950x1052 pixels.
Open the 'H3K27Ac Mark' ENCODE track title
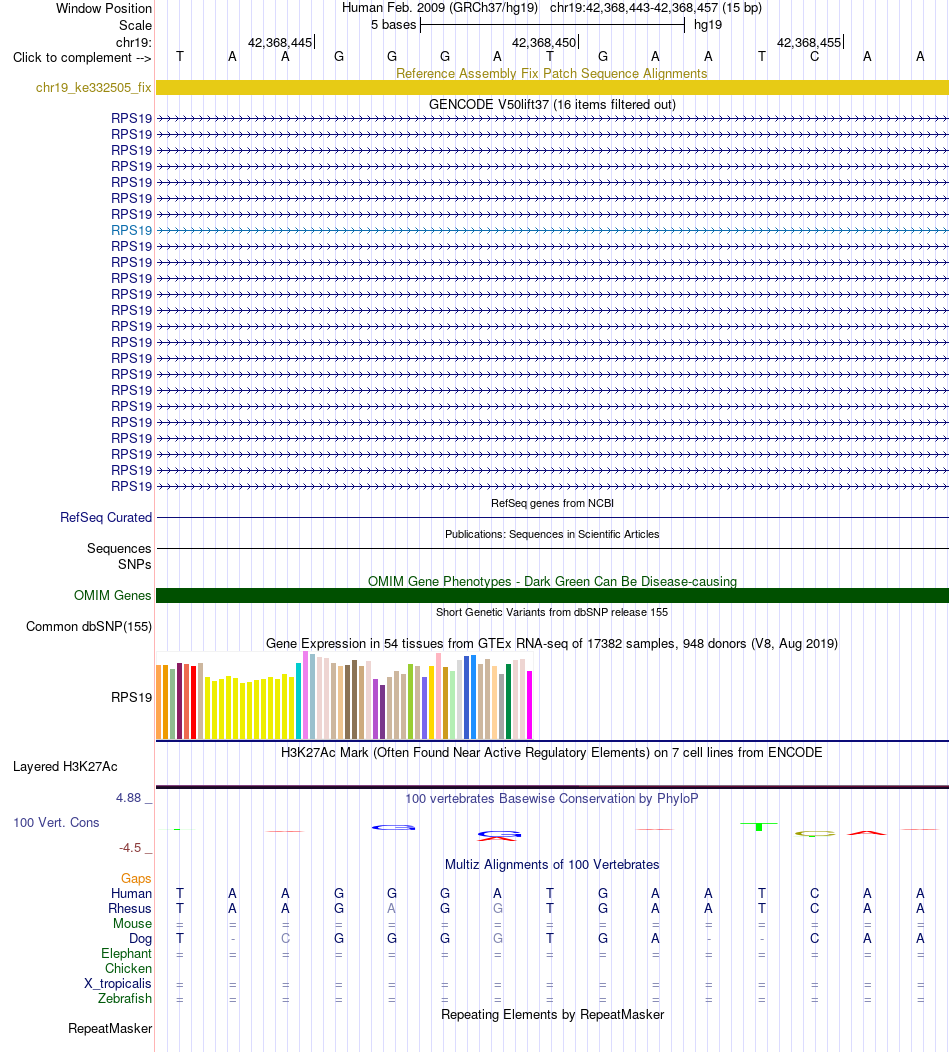click(x=551, y=753)
